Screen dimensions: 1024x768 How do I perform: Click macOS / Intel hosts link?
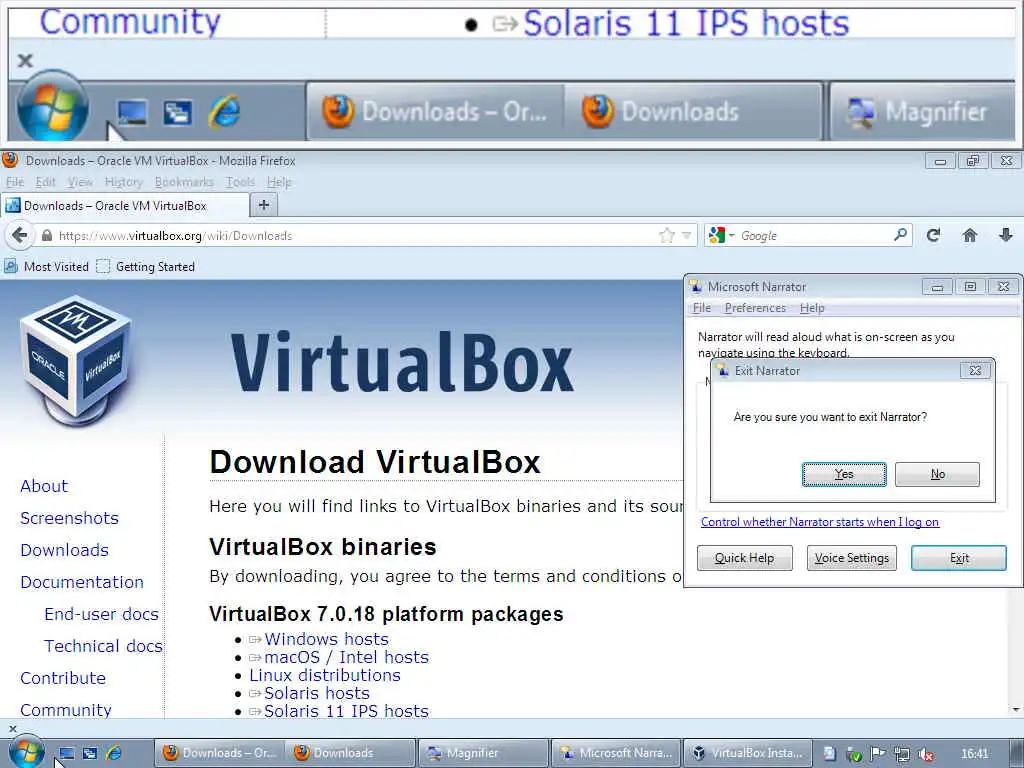click(x=346, y=657)
